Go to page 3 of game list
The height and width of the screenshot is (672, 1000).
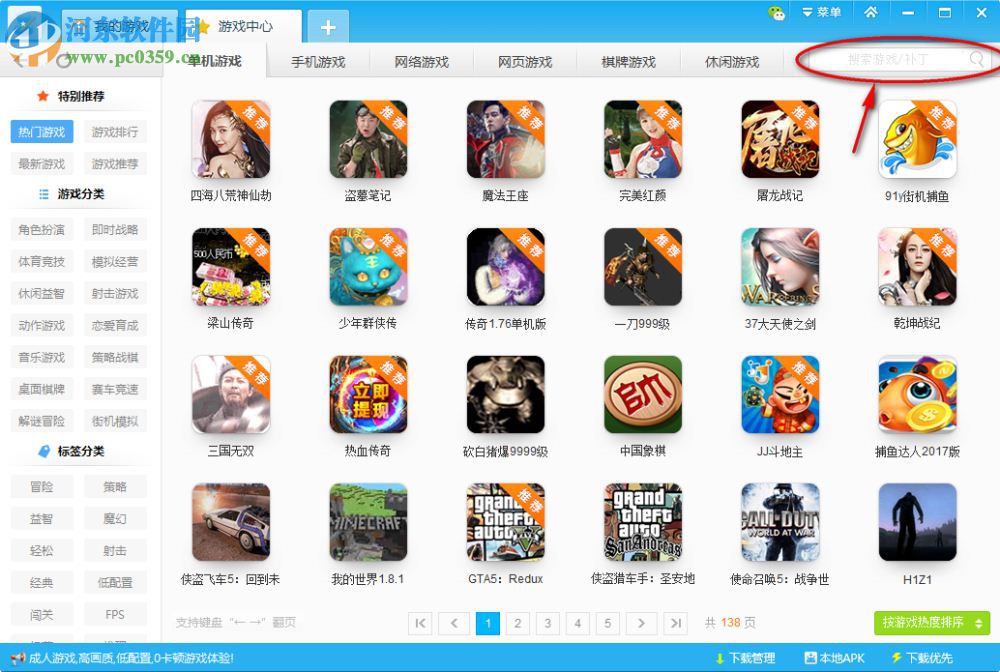[x=548, y=623]
